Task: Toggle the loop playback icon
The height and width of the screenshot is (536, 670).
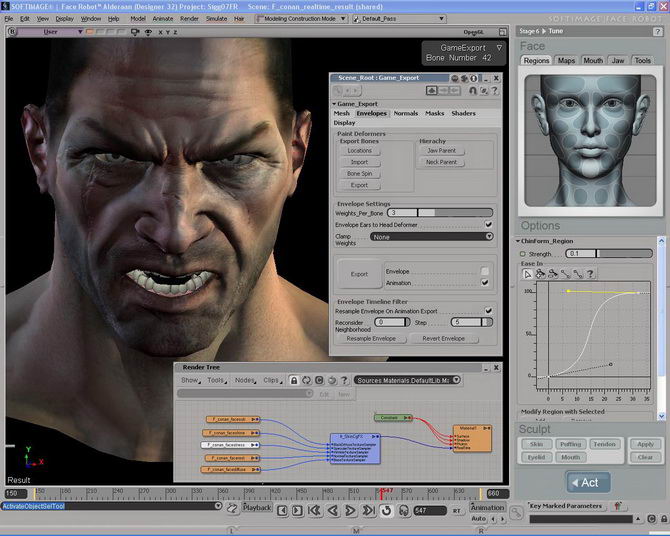Action: pyautogui.click(x=387, y=510)
